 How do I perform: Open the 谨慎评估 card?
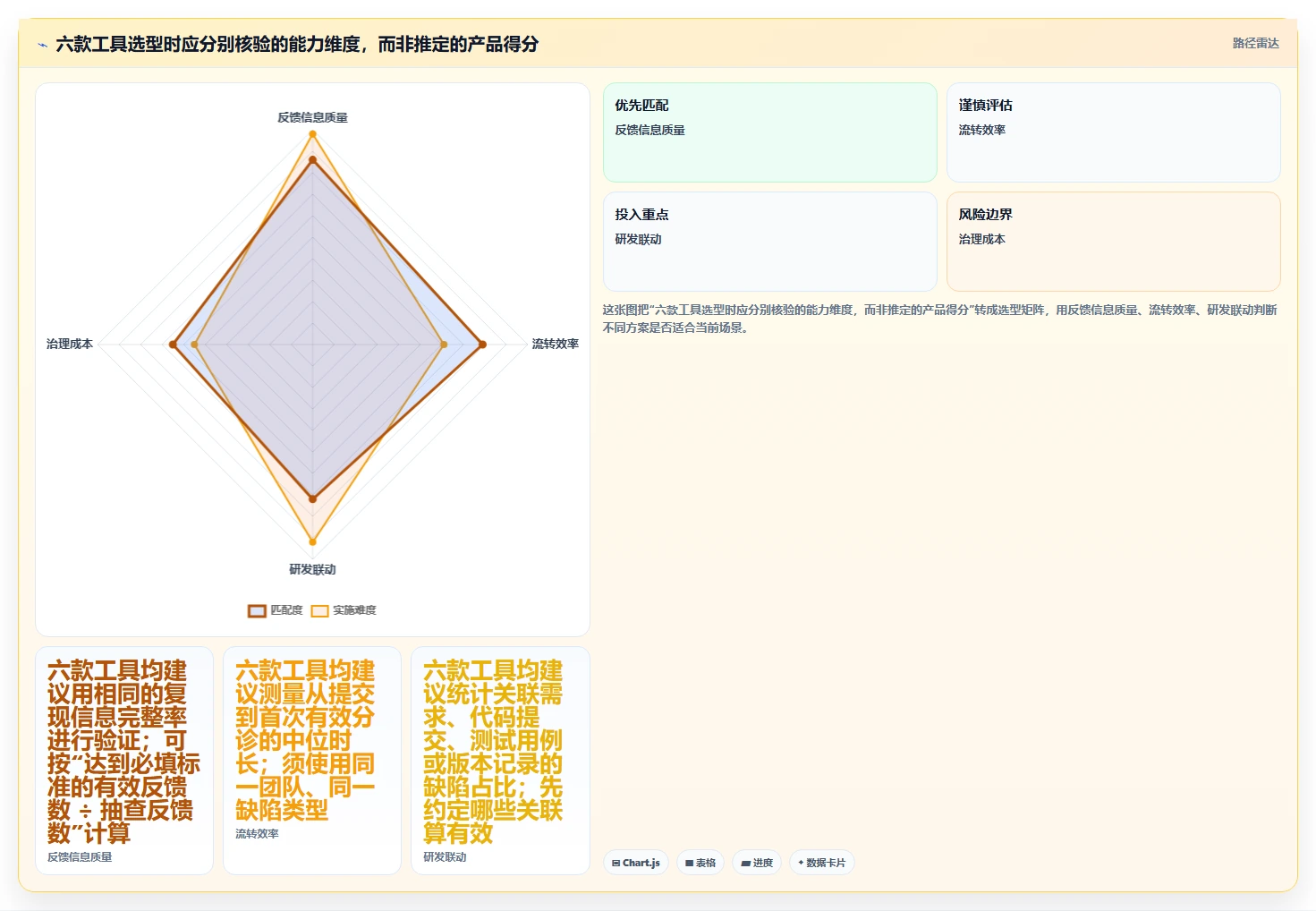coord(1113,132)
